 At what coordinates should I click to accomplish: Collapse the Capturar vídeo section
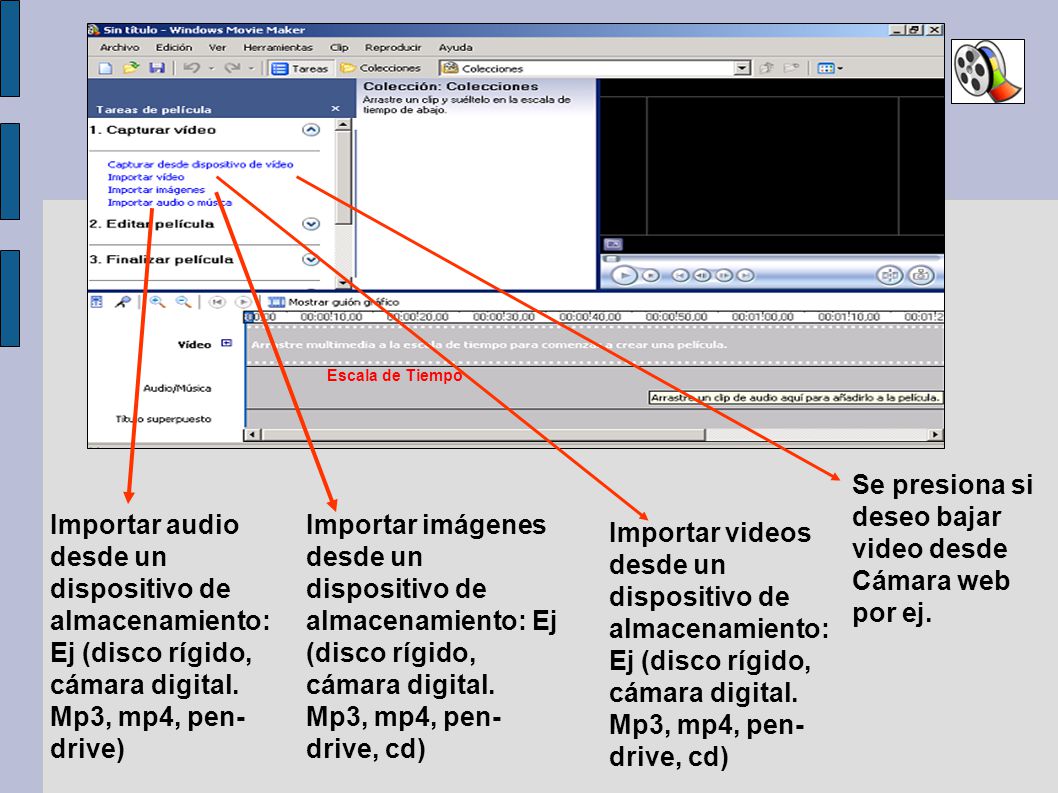(x=310, y=130)
